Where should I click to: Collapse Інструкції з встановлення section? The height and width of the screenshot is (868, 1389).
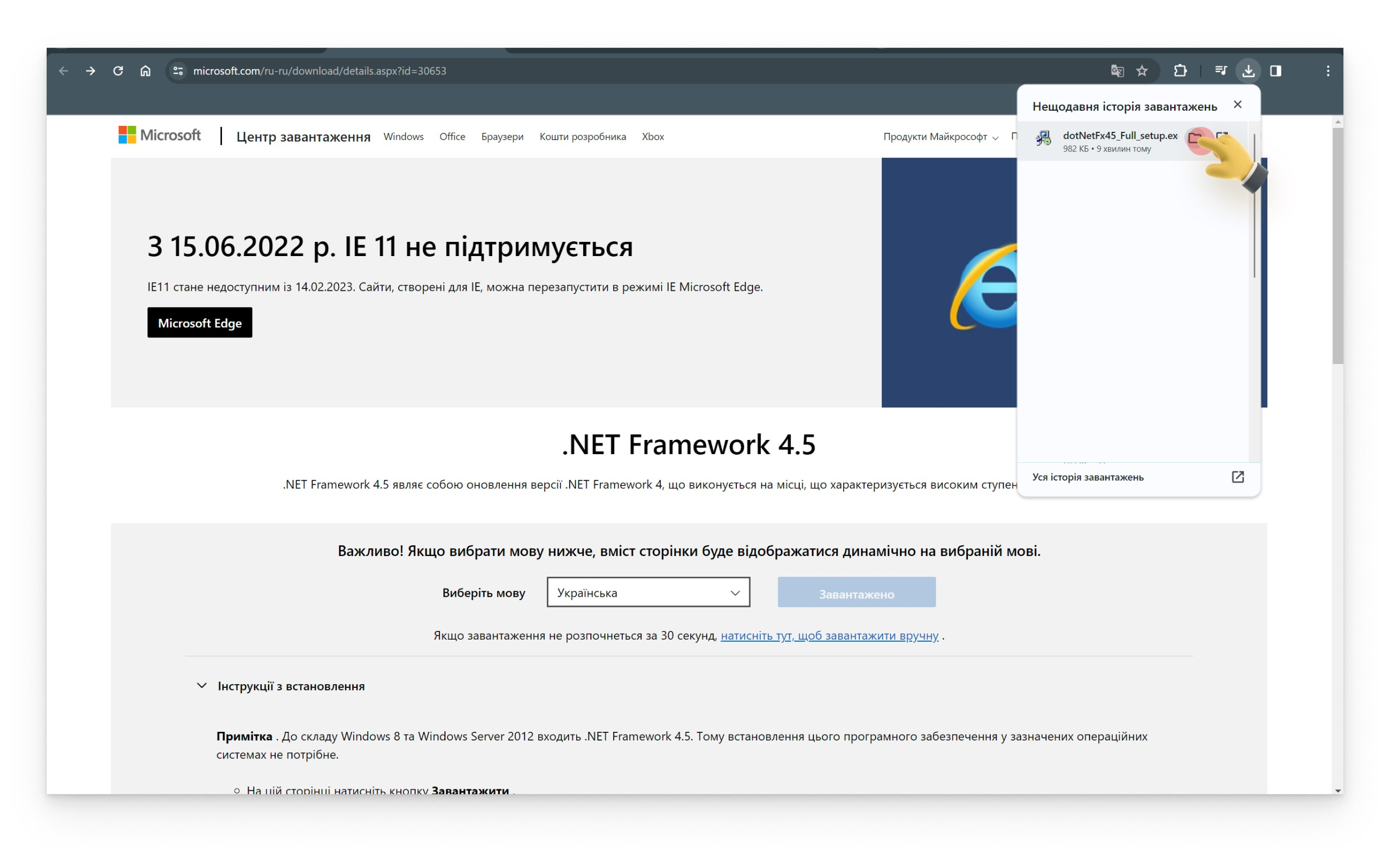tap(281, 686)
